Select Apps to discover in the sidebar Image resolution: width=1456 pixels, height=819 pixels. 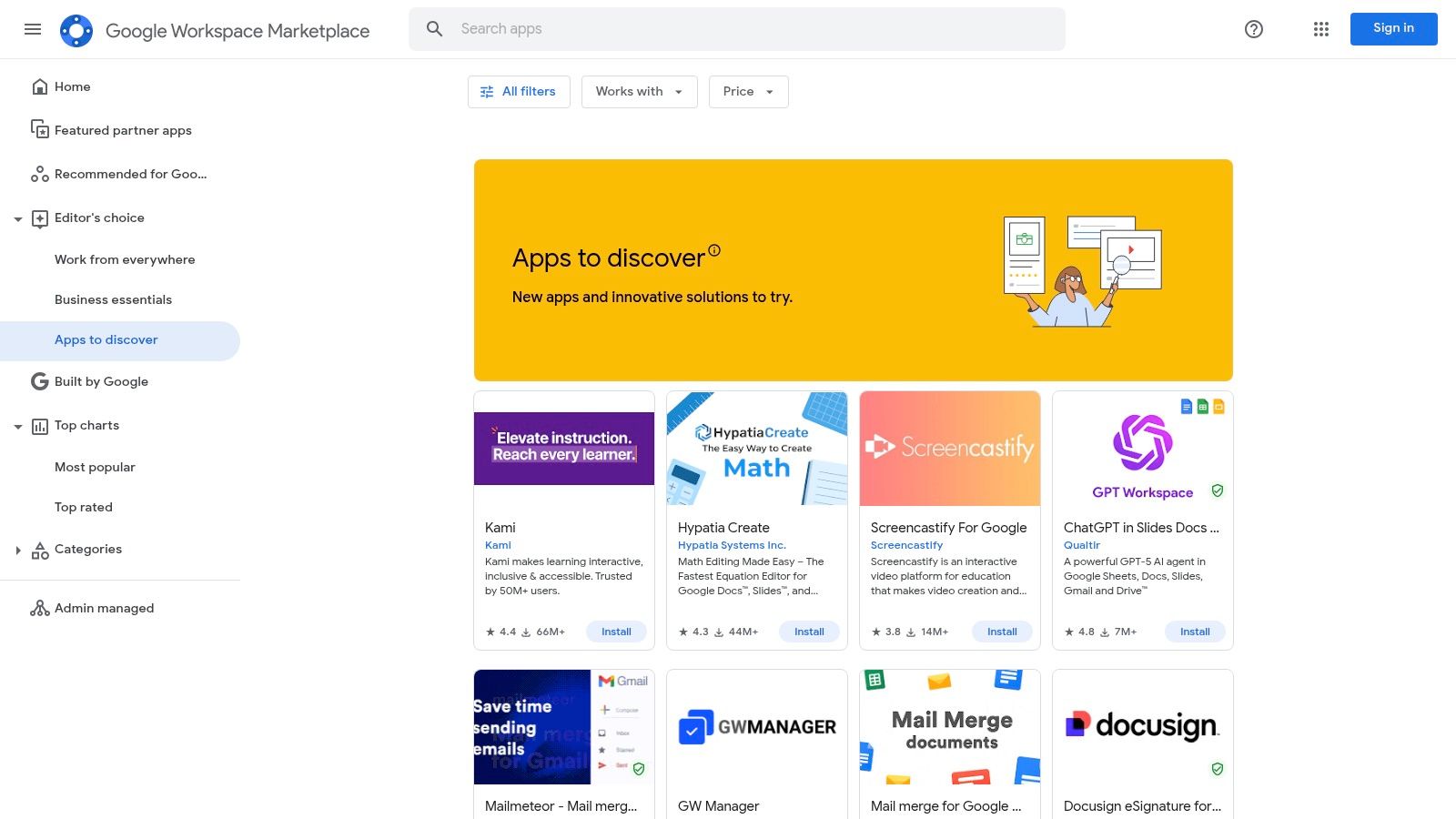pos(106,339)
